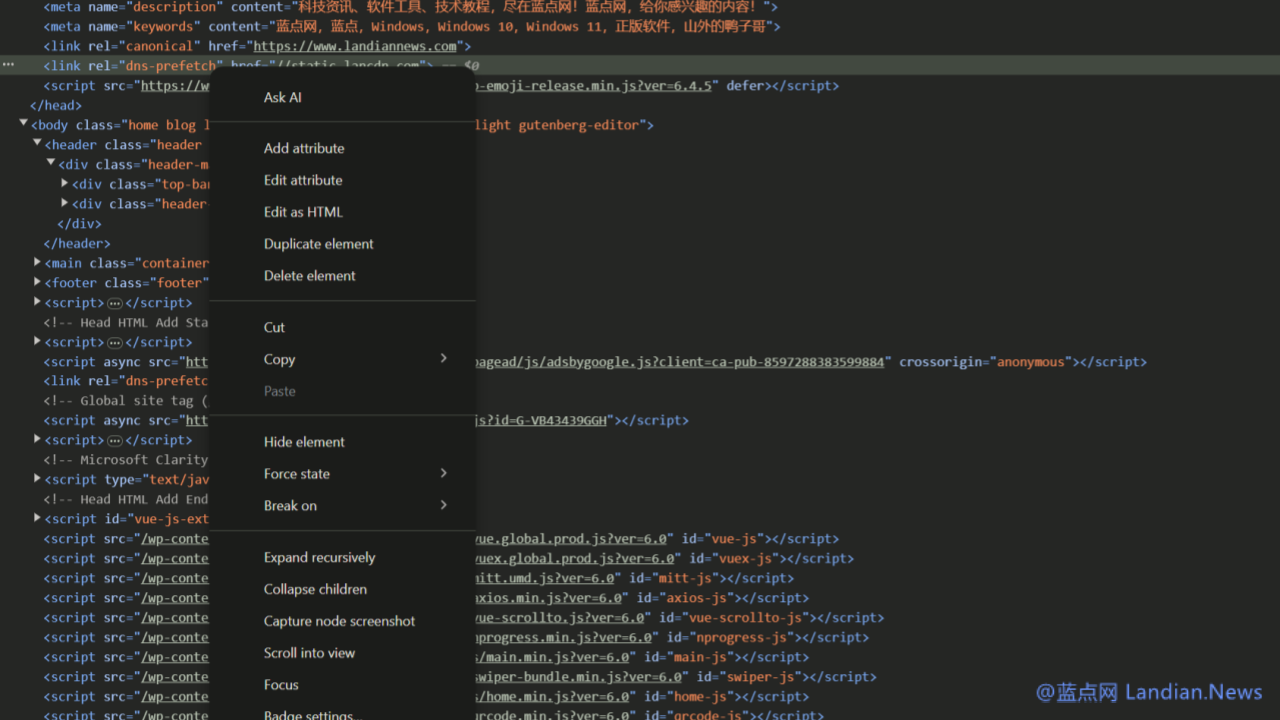The width and height of the screenshot is (1280, 720).
Task: Open canonical link https://www.landiannews.com
Action: tap(355, 46)
